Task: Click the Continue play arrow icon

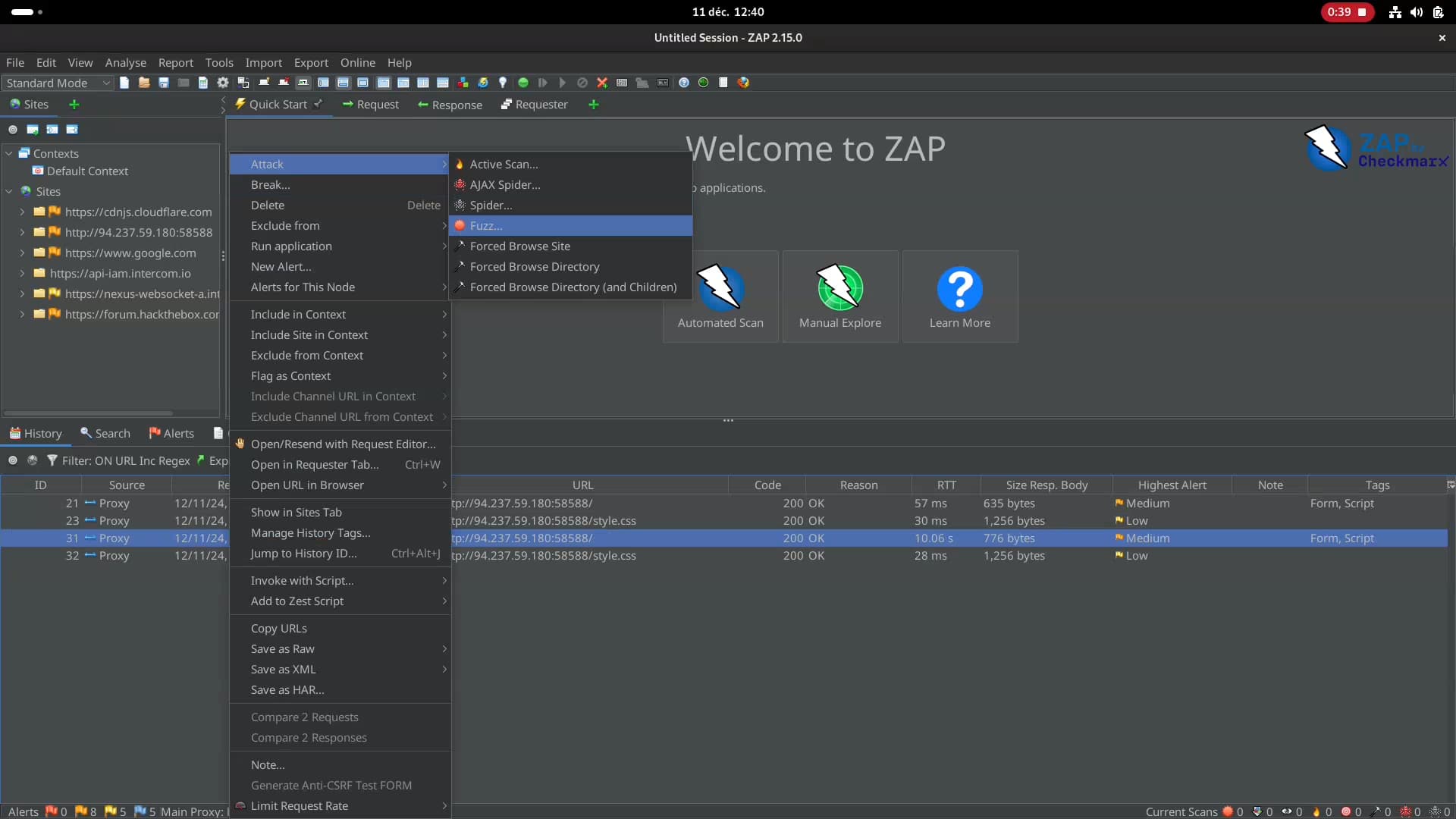Action: coord(563,83)
